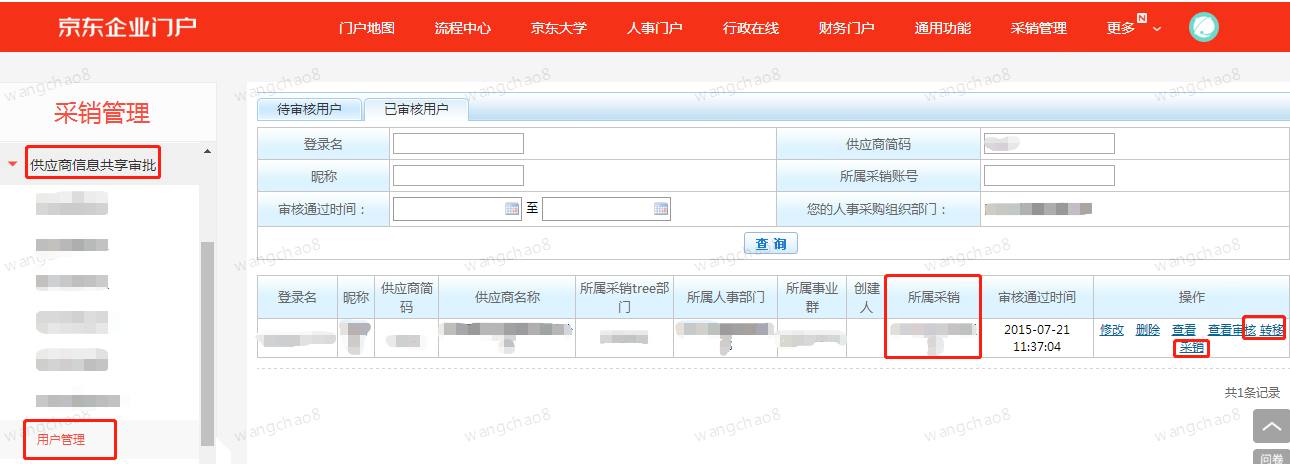Switch to the 待审核用户 tab

pyautogui.click(x=309, y=109)
